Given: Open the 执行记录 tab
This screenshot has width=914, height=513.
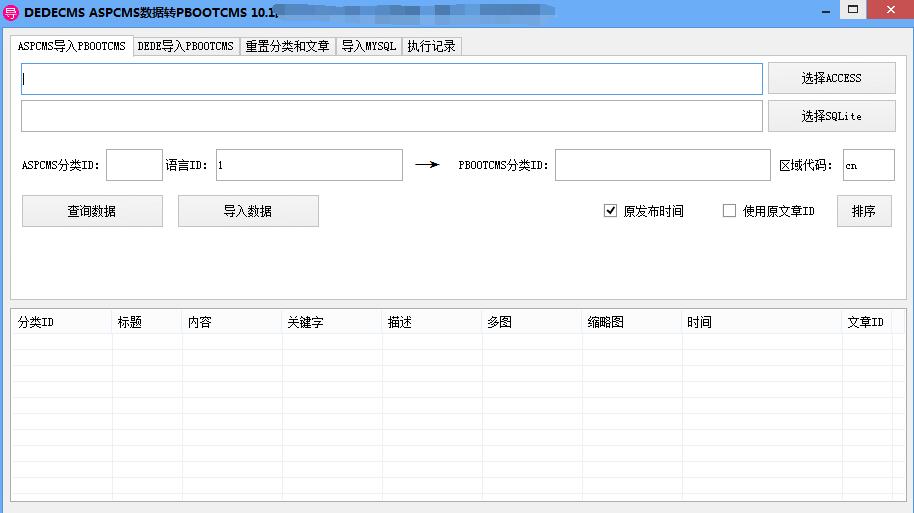Looking at the screenshot, I should click(x=431, y=46).
